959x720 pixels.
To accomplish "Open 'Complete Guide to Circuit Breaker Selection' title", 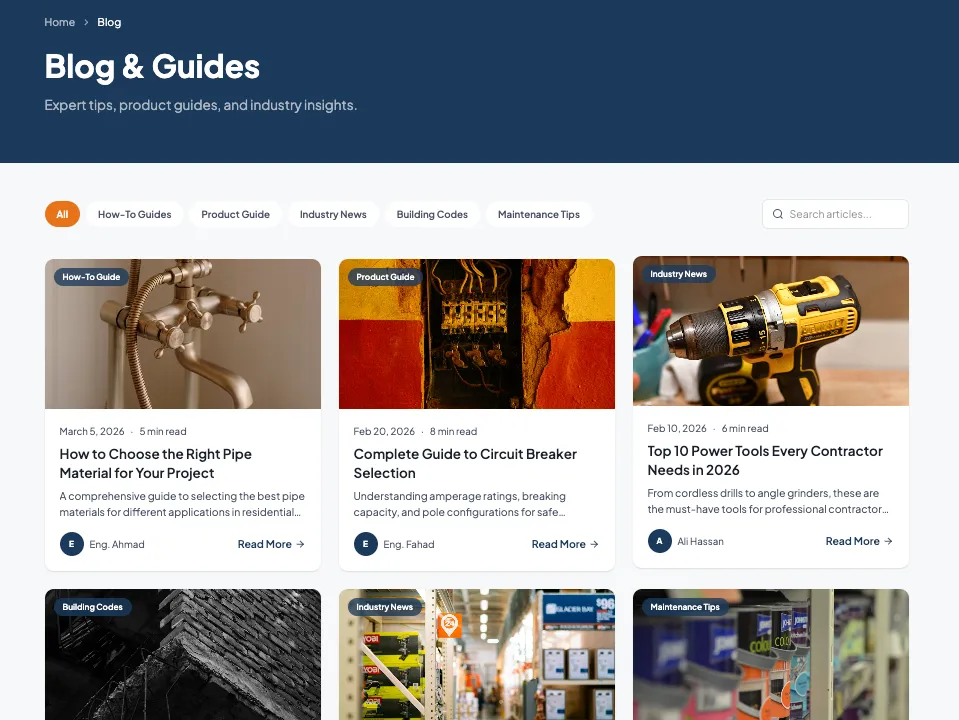I will pyautogui.click(x=465, y=463).
